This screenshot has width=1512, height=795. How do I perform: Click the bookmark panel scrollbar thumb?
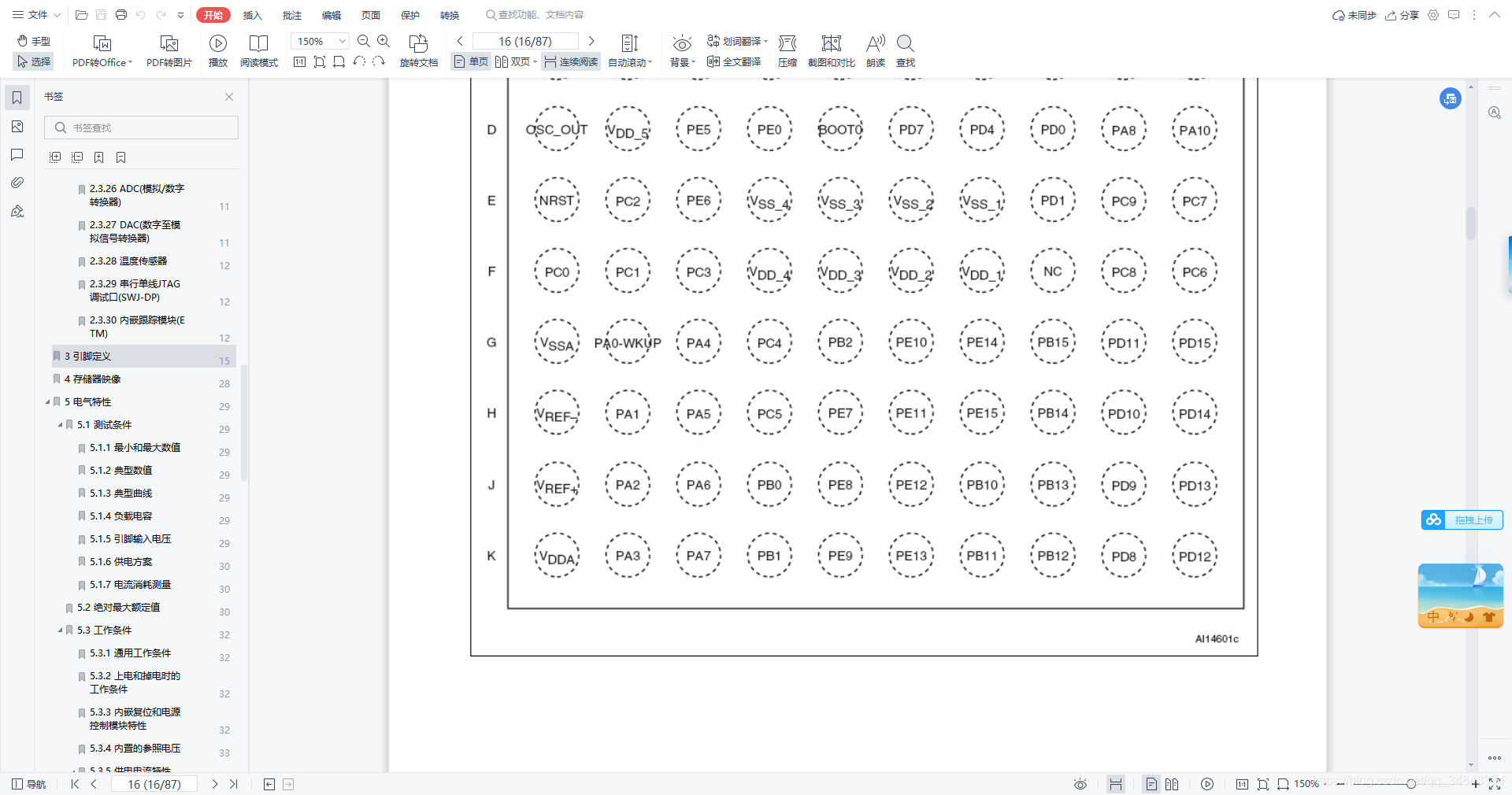point(244,423)
